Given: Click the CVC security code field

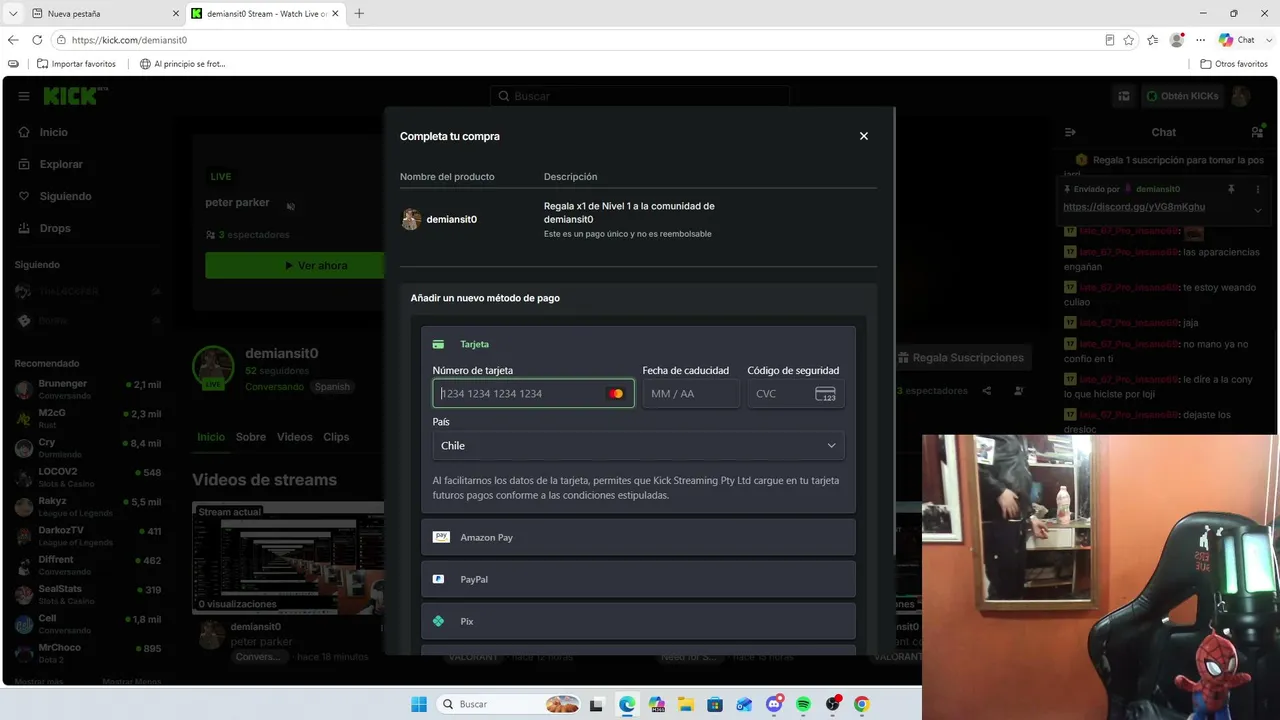Looking at the screenshot, I should [x=796, y=394].
